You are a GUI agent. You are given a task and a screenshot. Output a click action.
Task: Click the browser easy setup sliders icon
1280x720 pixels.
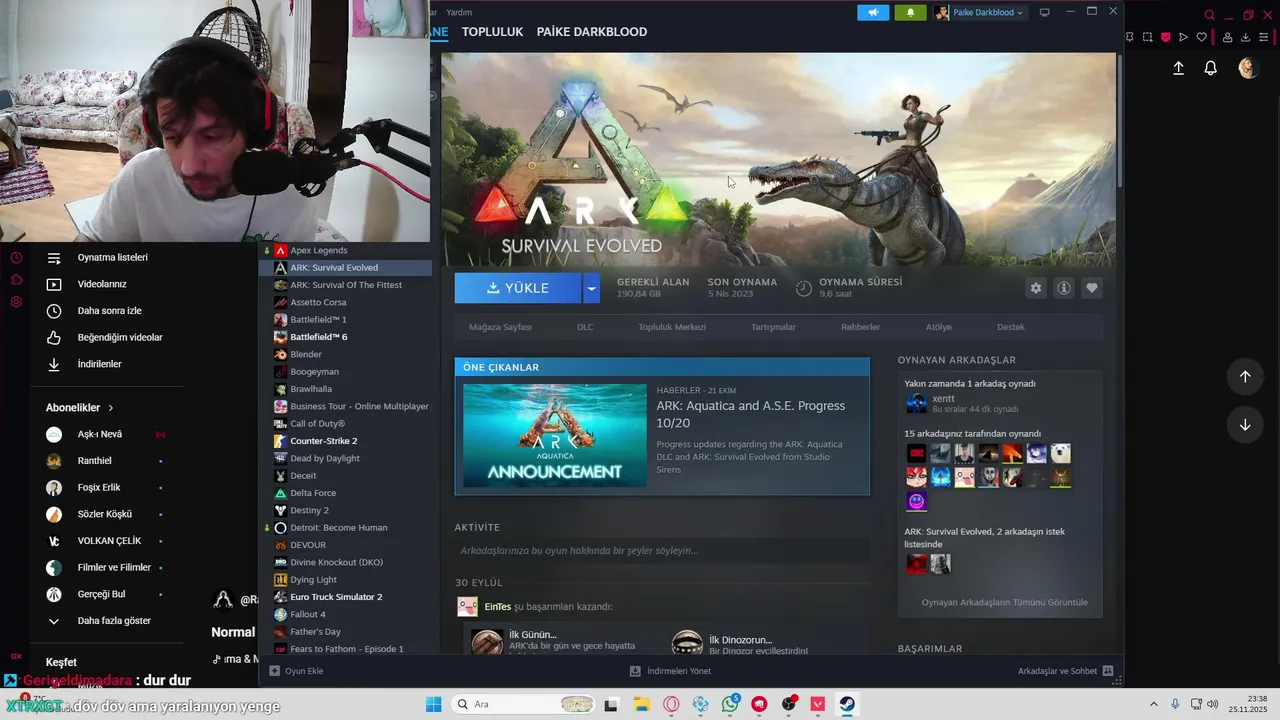1264,38
